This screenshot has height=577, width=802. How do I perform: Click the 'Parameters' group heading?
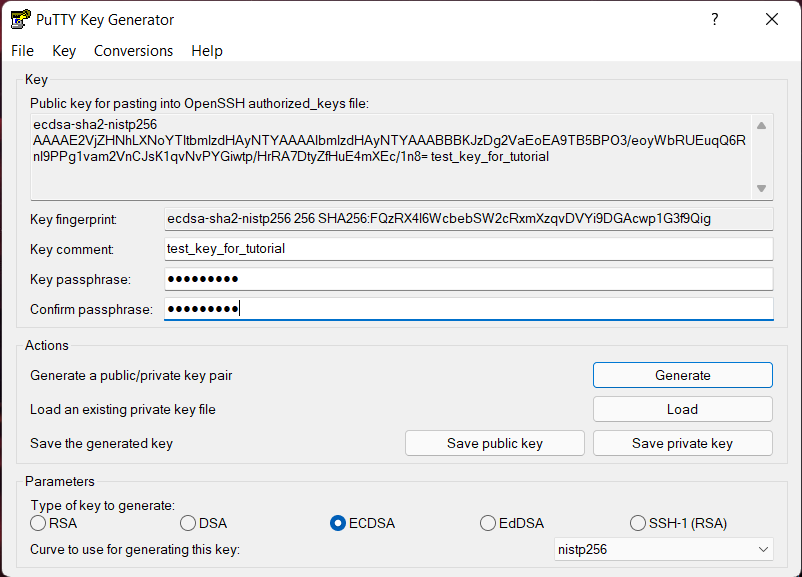[60, 481]
